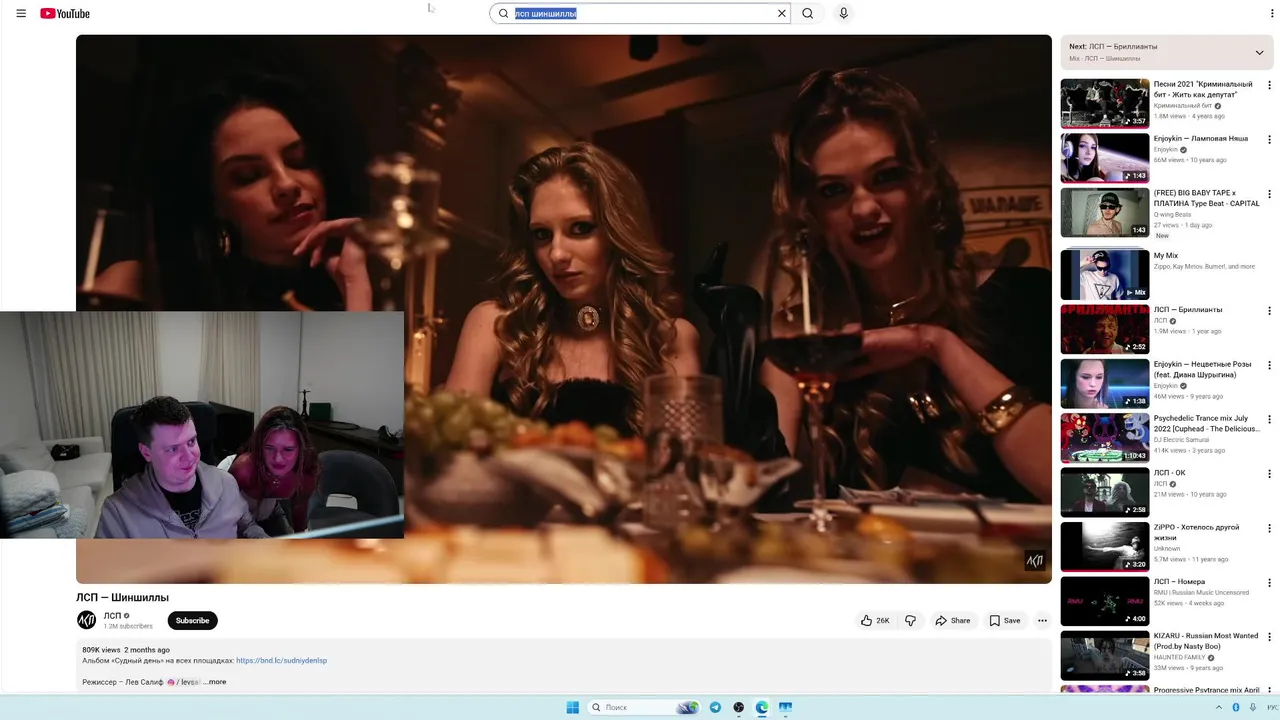Viewport: 1280px width, 720px height.
Task: Expand the Next: ЛСП — Бриллианты mix panel
Action: [x=1259, y=52]
